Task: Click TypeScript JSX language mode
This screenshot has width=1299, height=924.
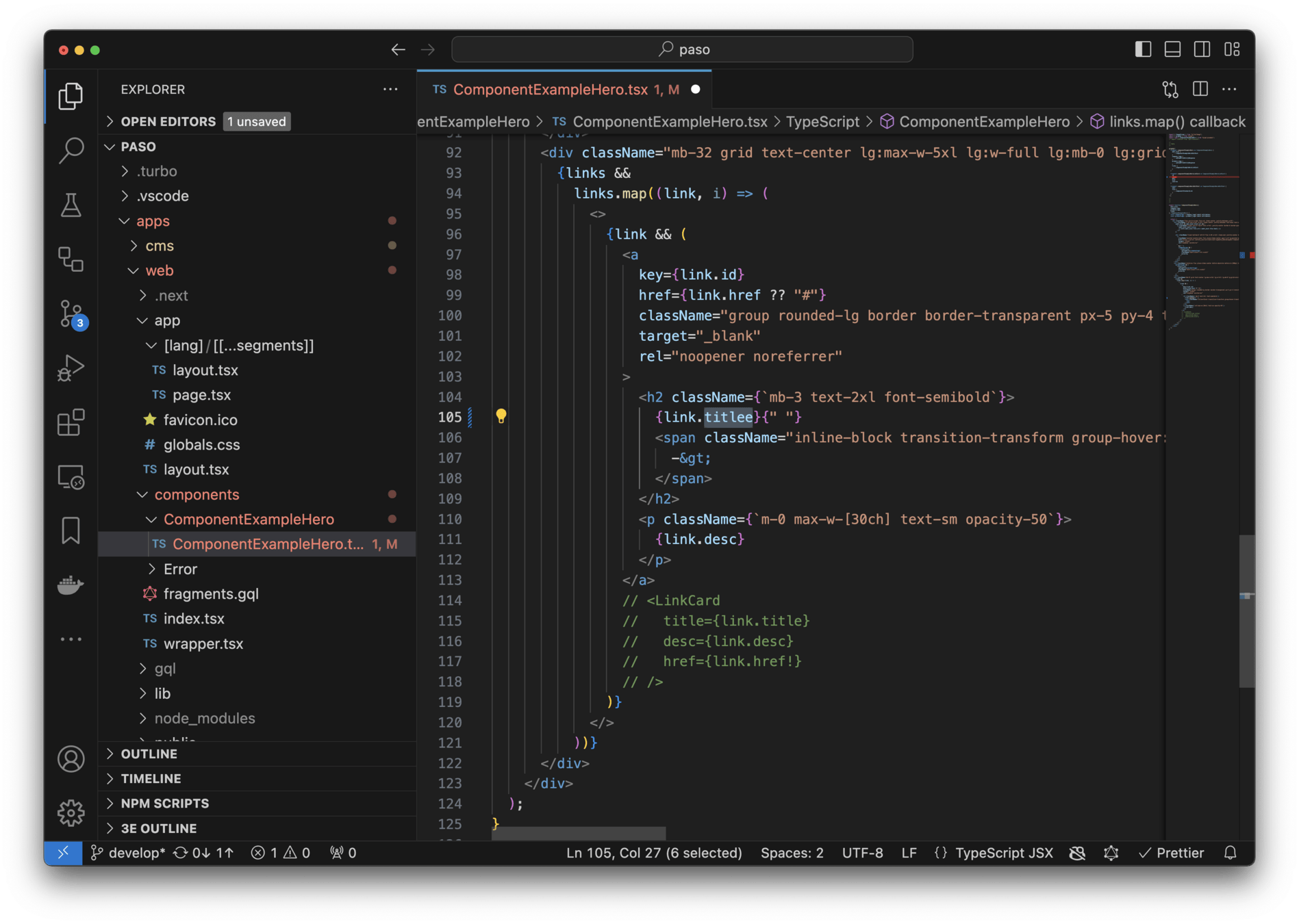Action: (x=1003, y=853)
